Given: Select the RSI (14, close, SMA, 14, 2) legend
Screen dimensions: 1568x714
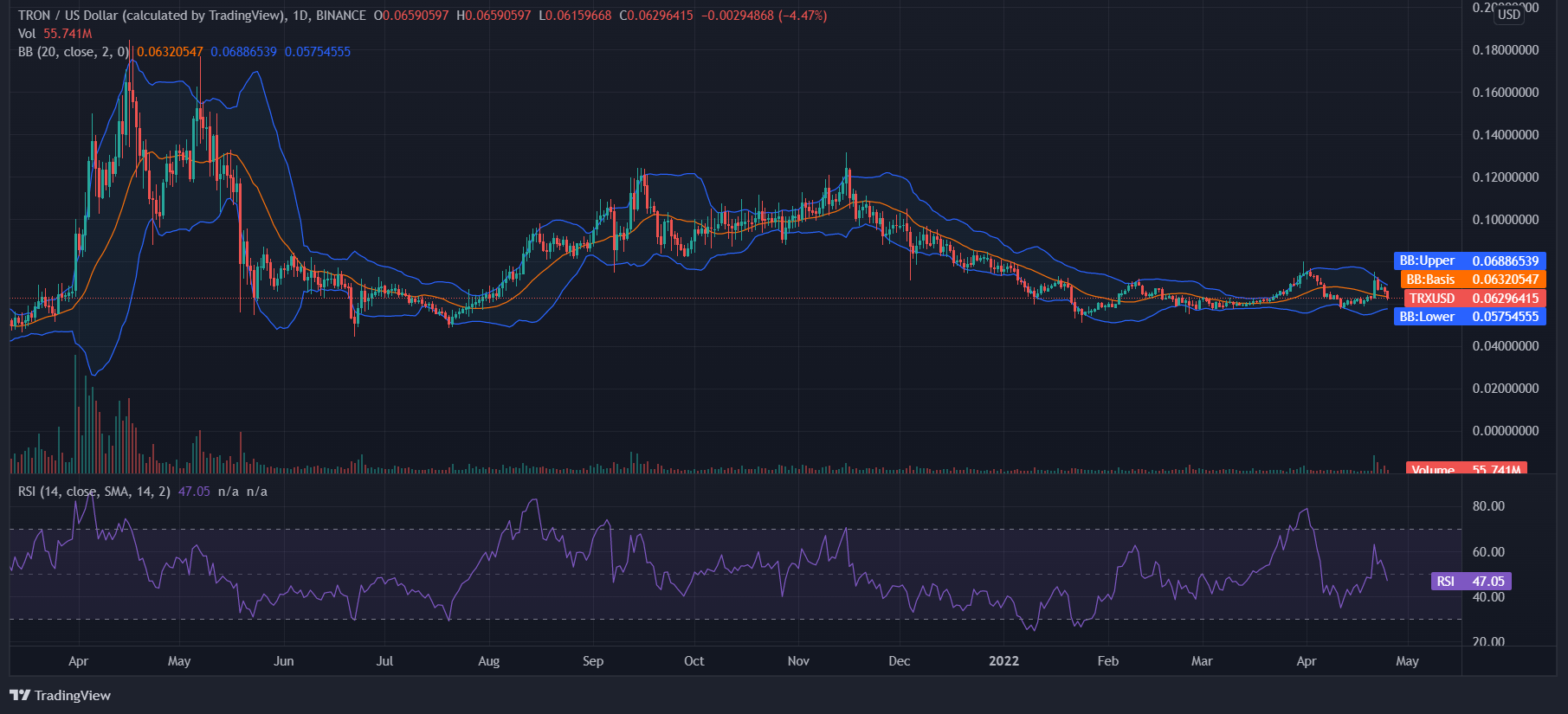Looking at the screenshot, I should (x=94, y=492).
